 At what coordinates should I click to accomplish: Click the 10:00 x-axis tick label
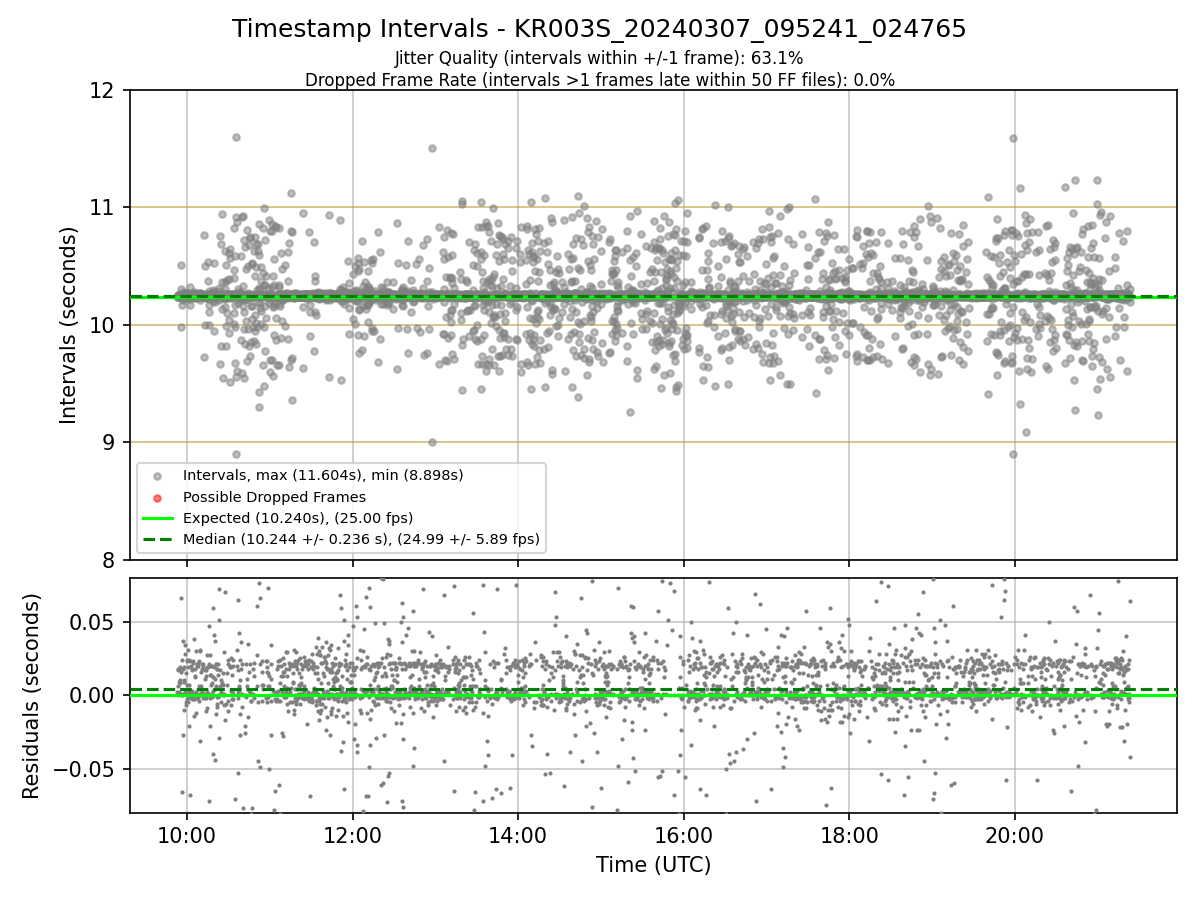[187, 835]
